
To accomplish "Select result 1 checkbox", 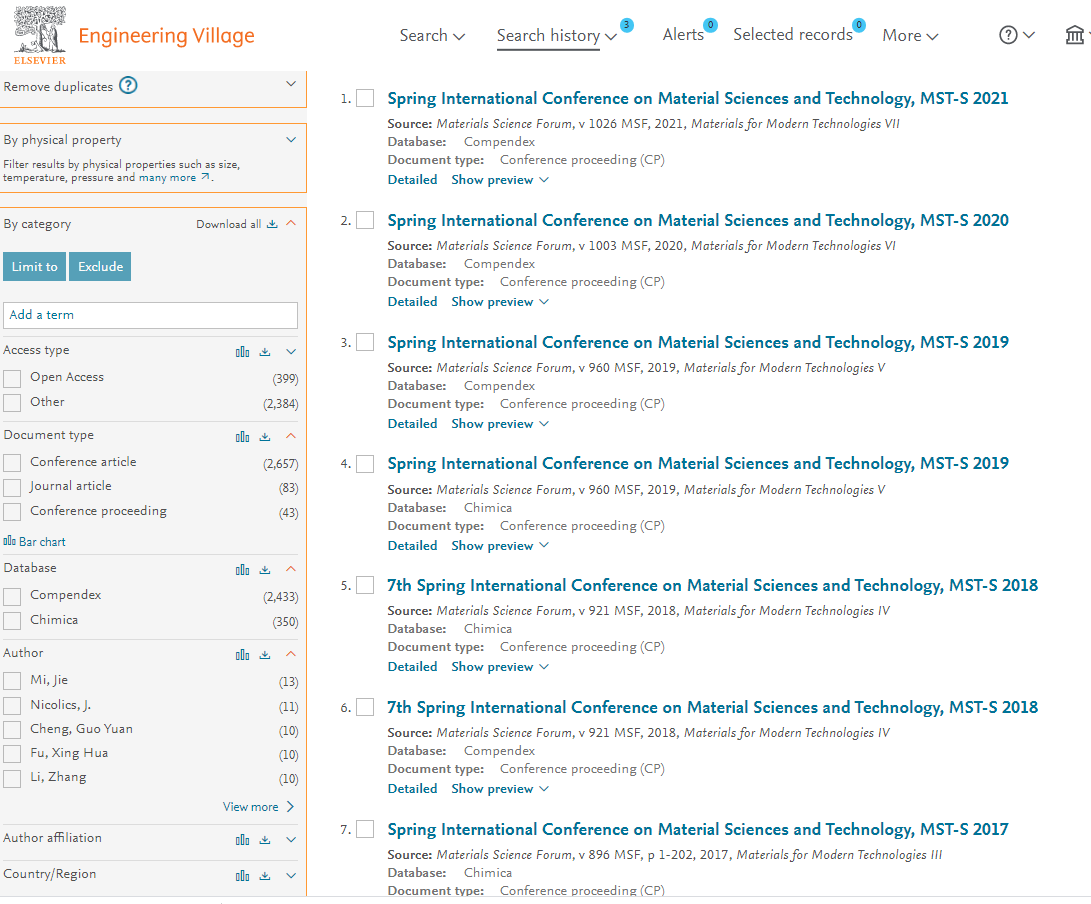I will point(365,98).
